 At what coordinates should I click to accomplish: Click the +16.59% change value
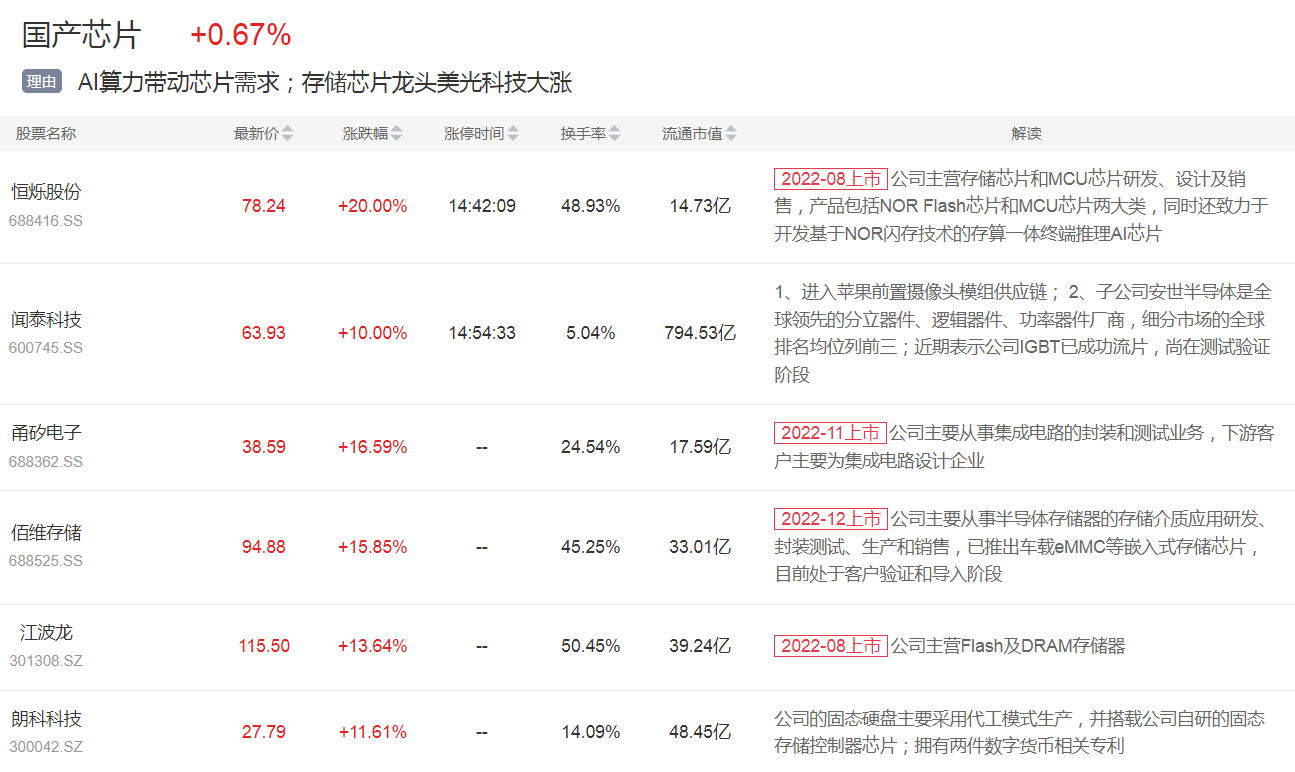pos(372,447)
